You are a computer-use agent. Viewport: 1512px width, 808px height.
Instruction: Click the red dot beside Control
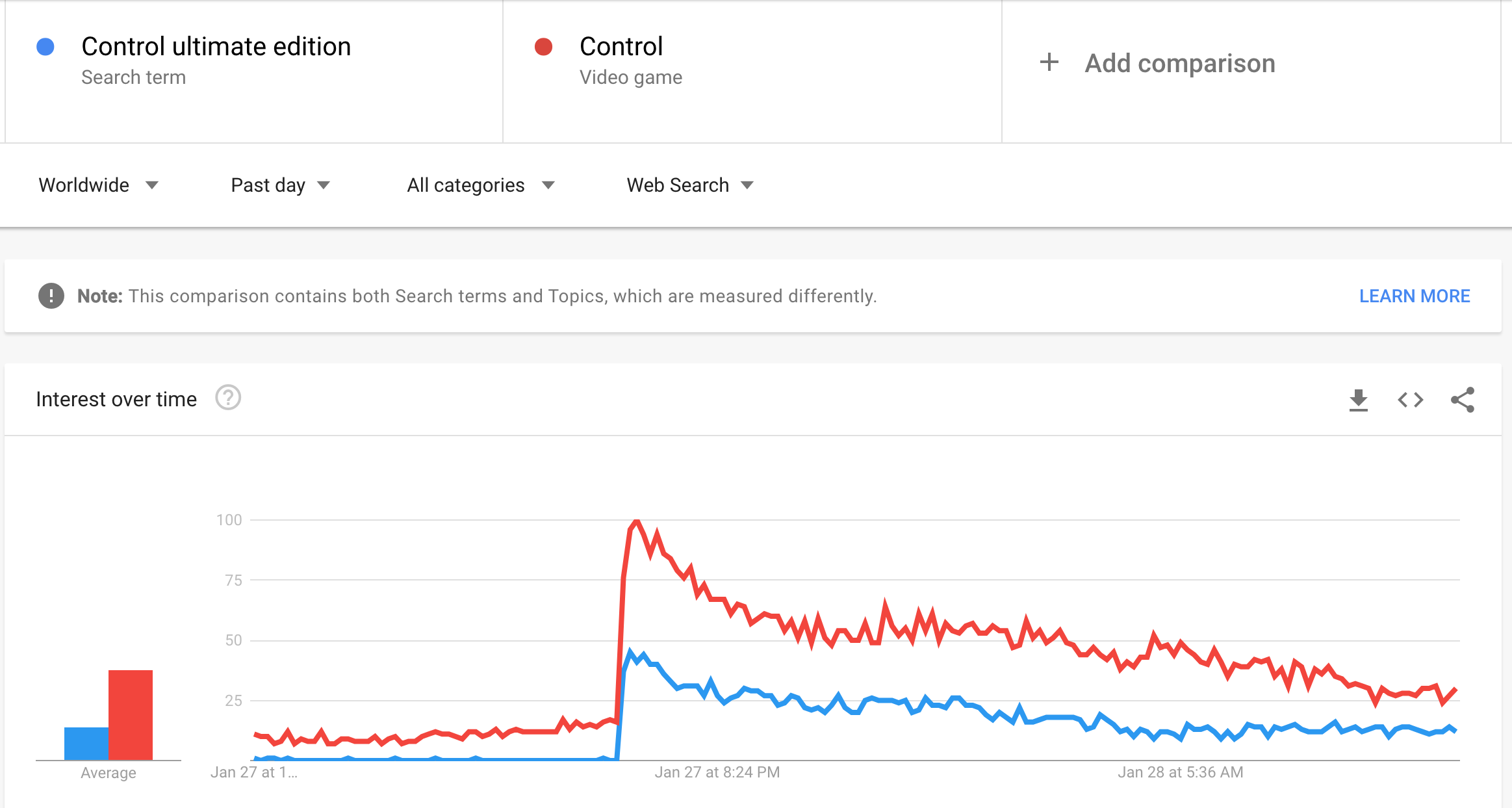pos(543,47)
